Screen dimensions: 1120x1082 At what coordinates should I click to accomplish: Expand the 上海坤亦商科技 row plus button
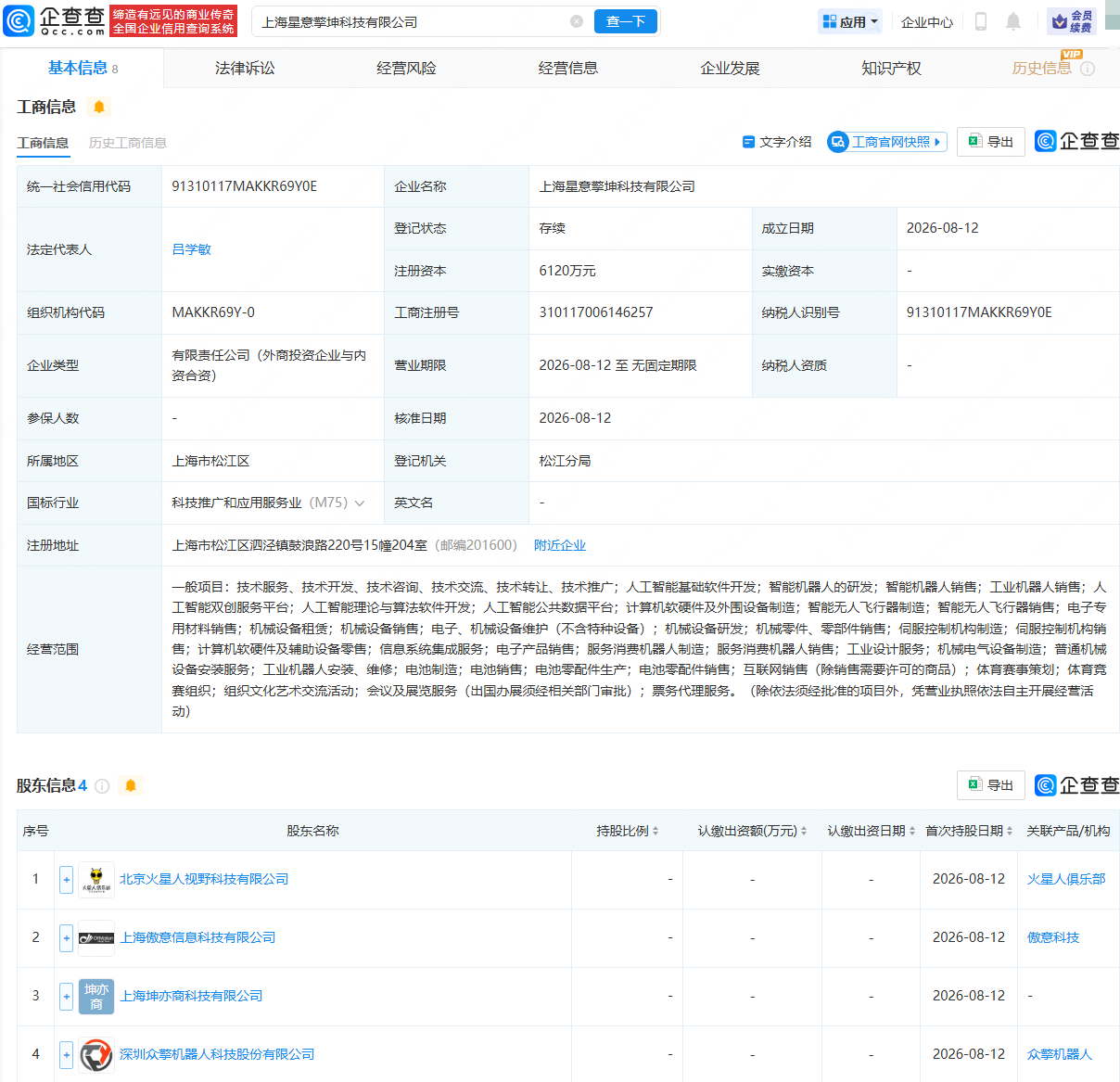point(66,996)
